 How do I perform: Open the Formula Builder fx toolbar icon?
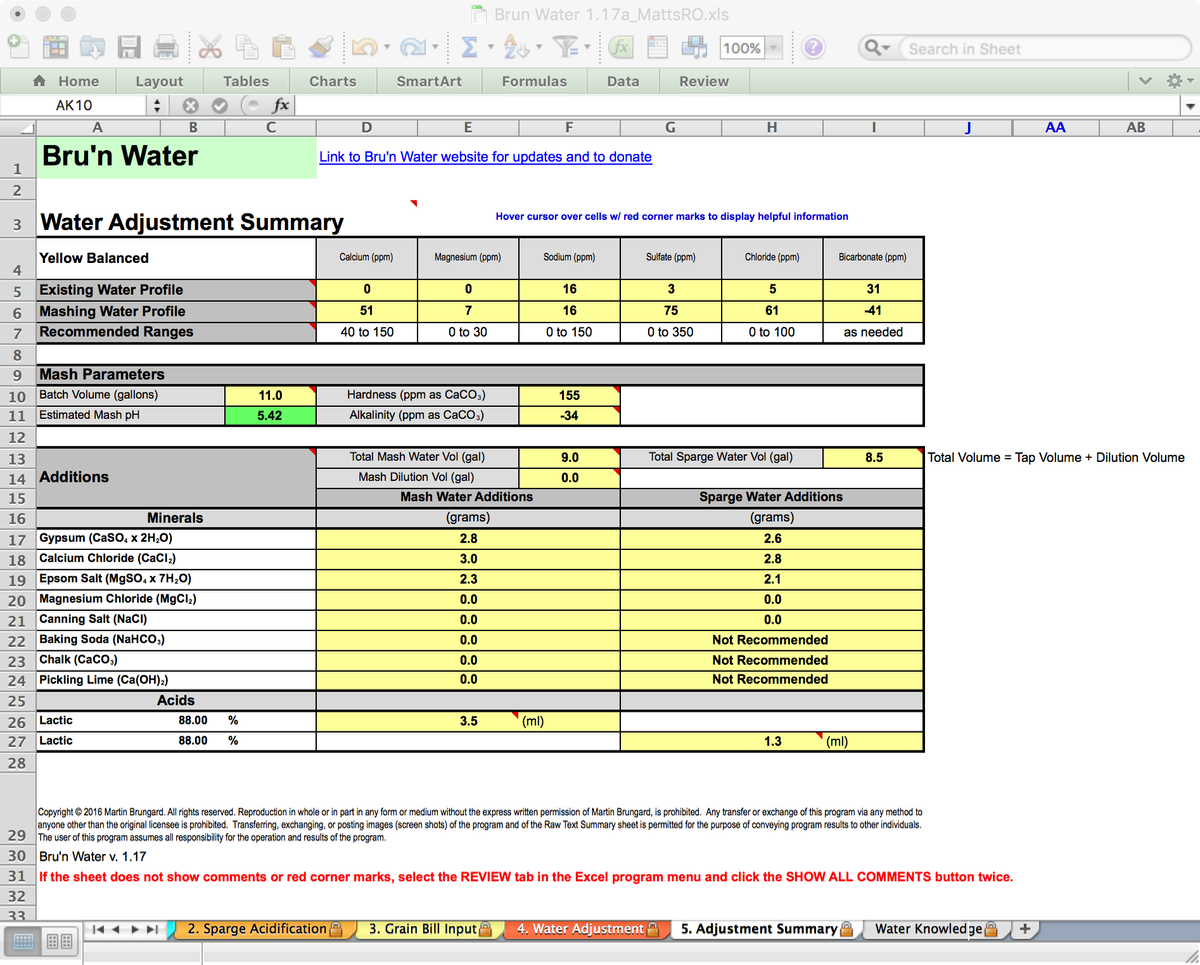pyautogui.click(x=619, y=46)
